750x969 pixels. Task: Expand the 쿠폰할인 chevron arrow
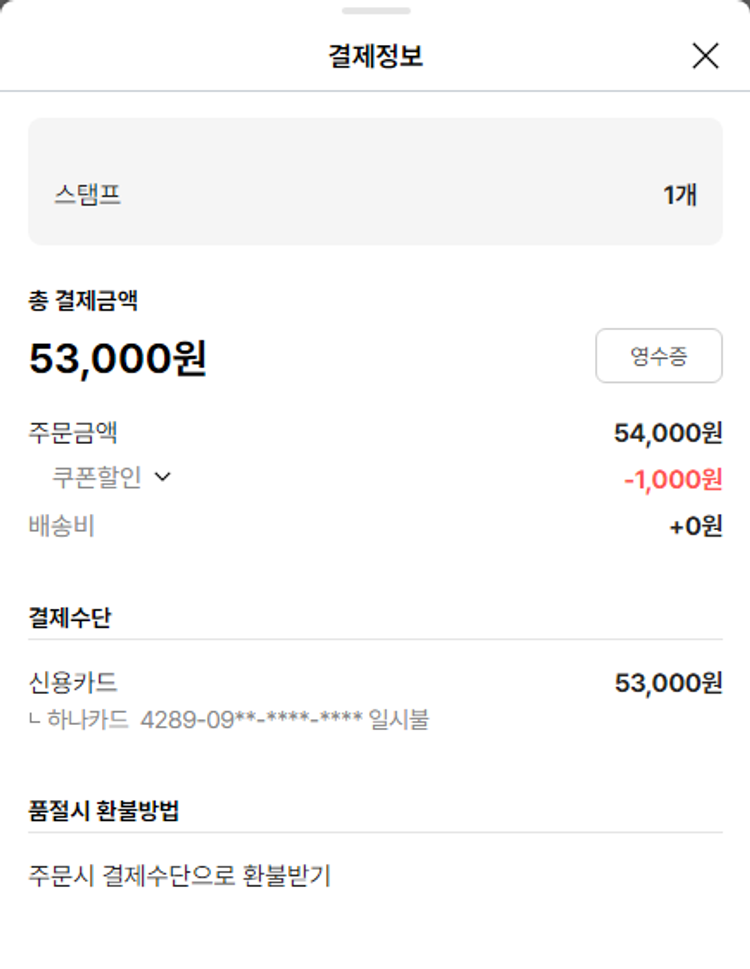coord(163,478)
